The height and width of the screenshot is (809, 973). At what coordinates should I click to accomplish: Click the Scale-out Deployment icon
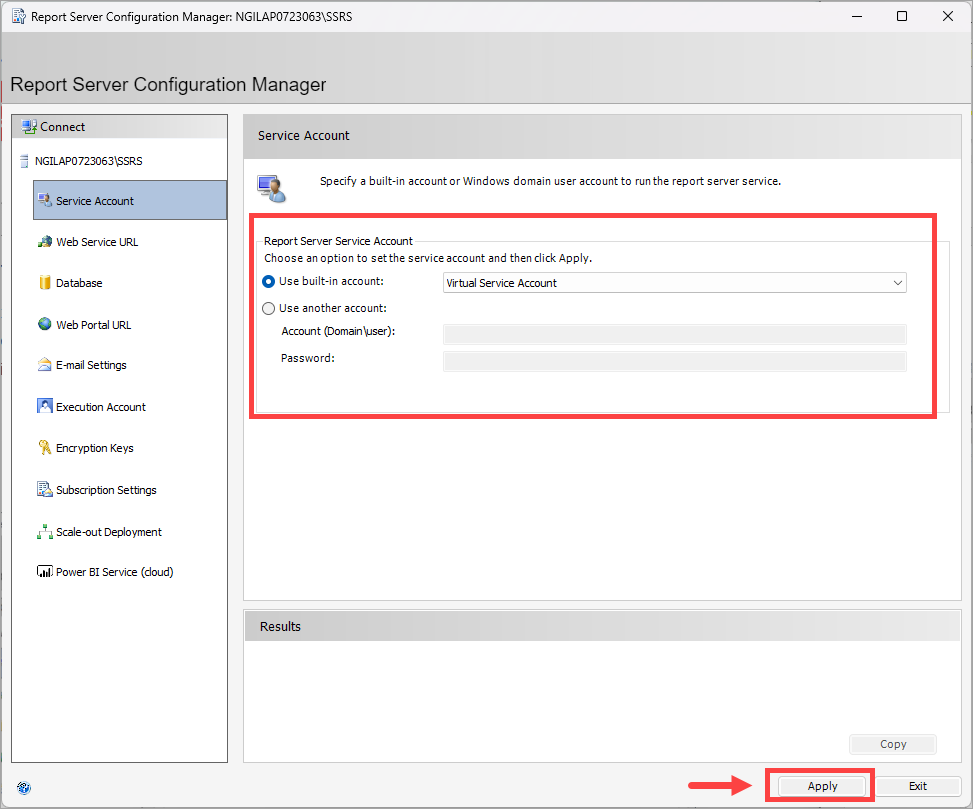point(45,532)
